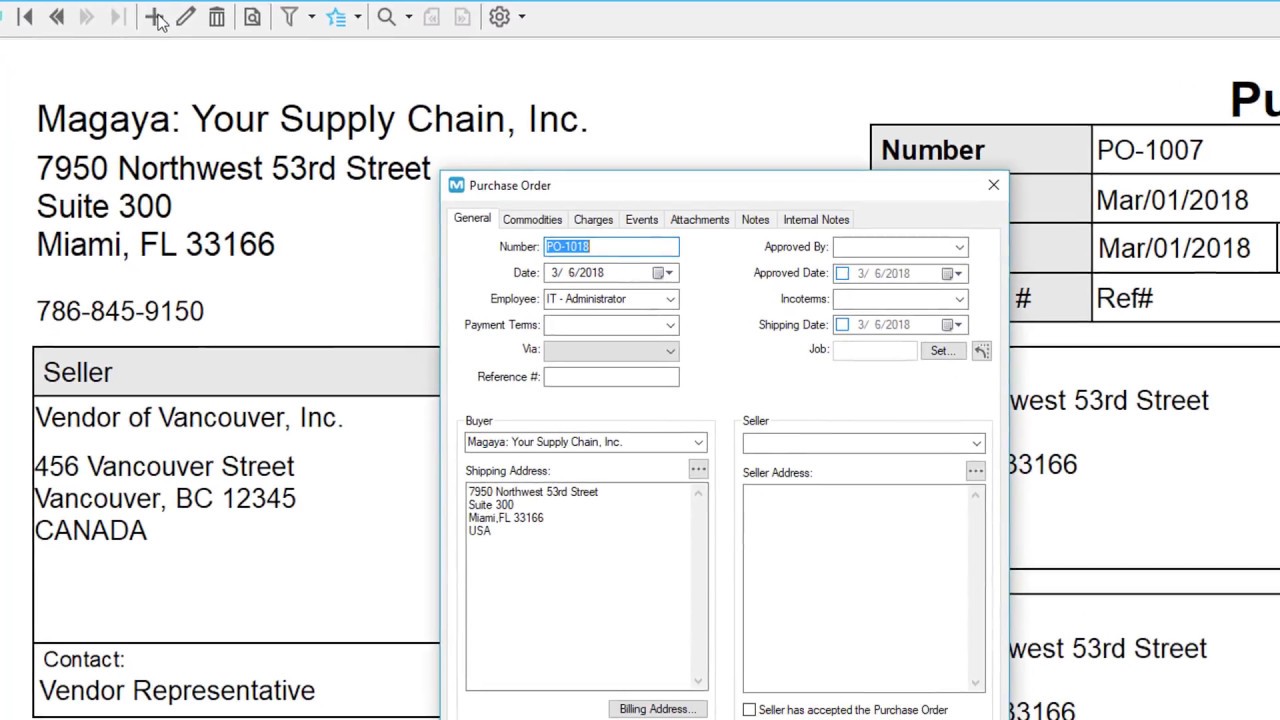This screenshot has height=720, width=1280.
Task: Expand the Buyer dropdown
Action: tap(698, 442)
